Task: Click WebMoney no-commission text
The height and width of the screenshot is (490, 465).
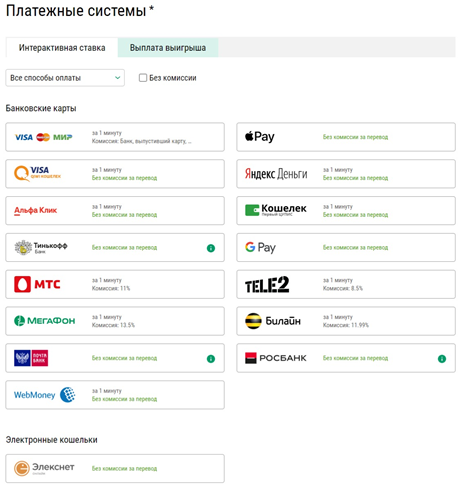Action: pyautogui.click(x=124, y=399)
